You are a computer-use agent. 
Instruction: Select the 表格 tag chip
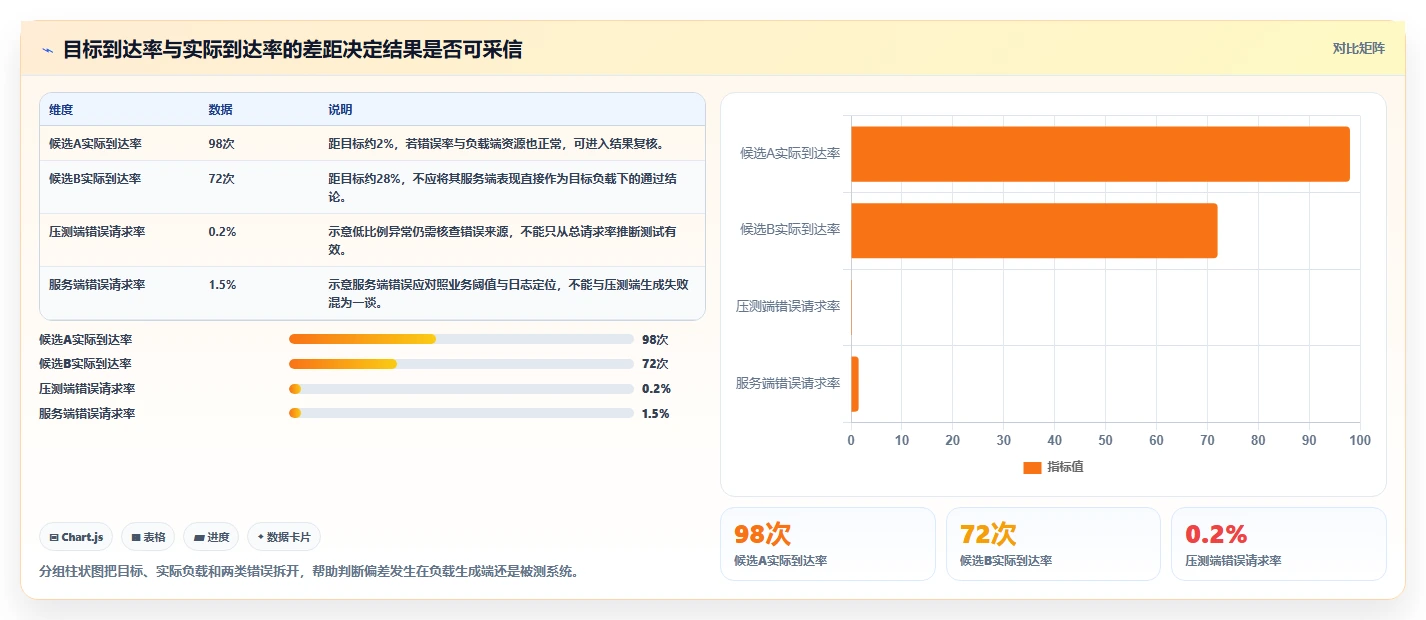click(148, 537)
